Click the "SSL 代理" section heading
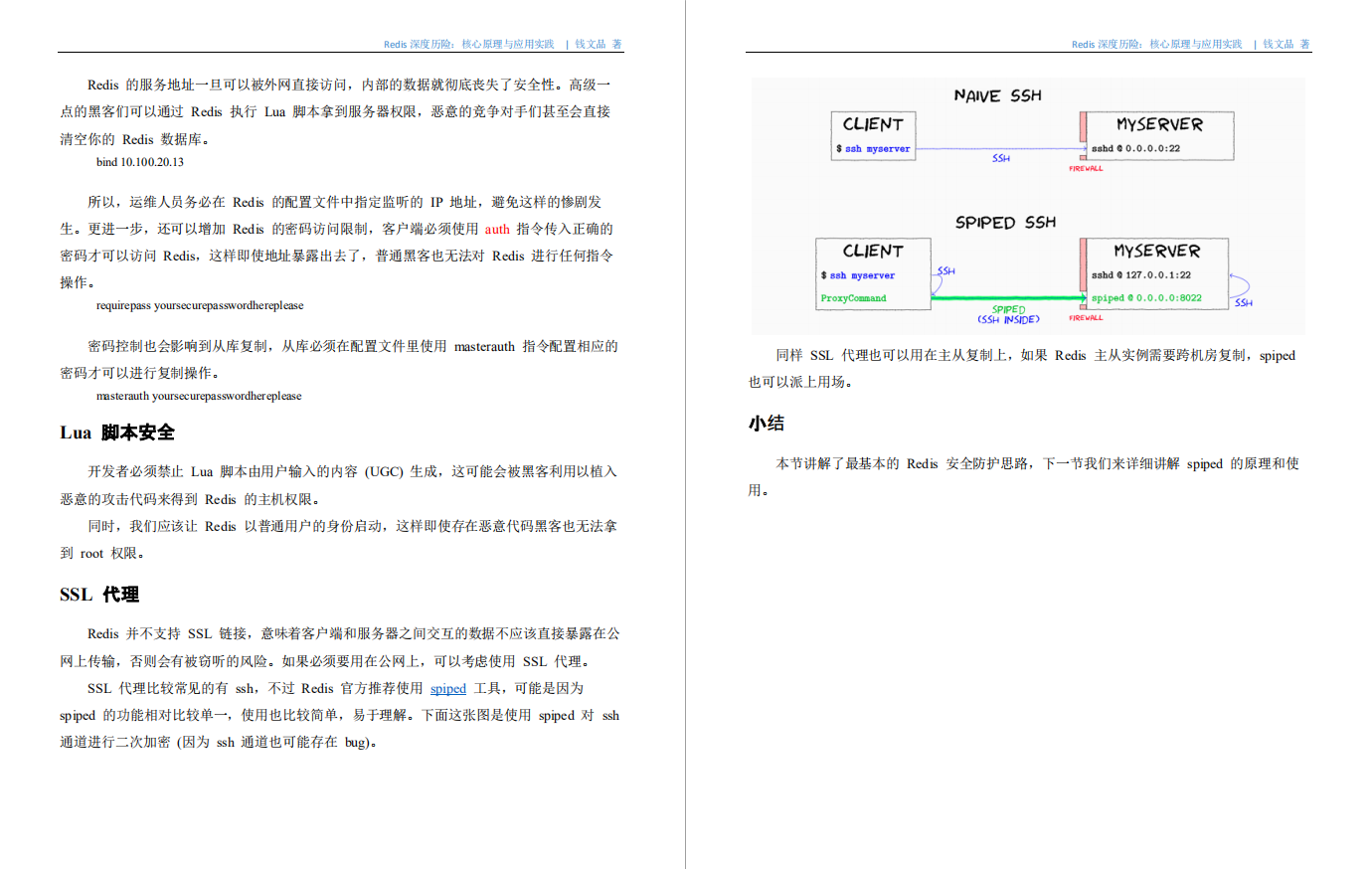Screen dimensions: 1372x869 [99, 595]
